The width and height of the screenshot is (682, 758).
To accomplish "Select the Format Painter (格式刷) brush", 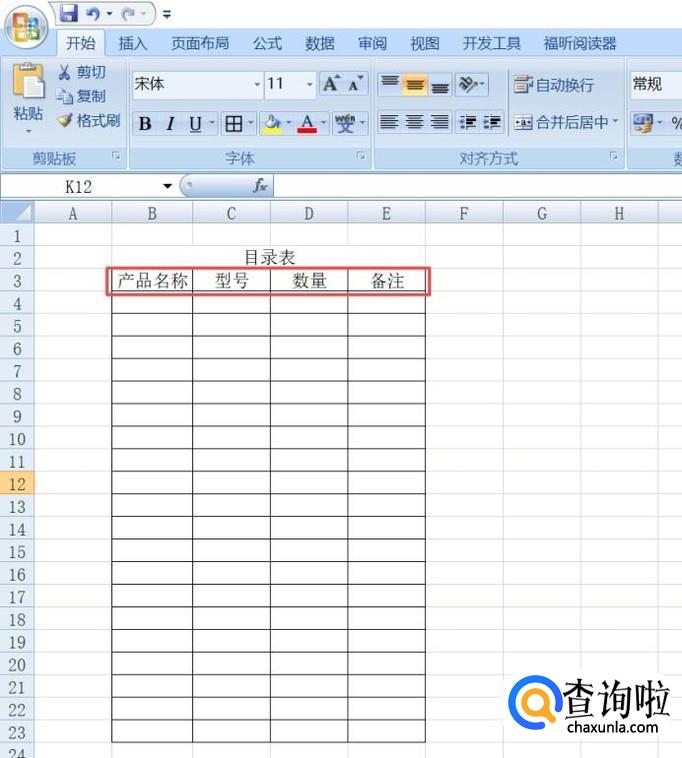I will (x=65, y=120).
